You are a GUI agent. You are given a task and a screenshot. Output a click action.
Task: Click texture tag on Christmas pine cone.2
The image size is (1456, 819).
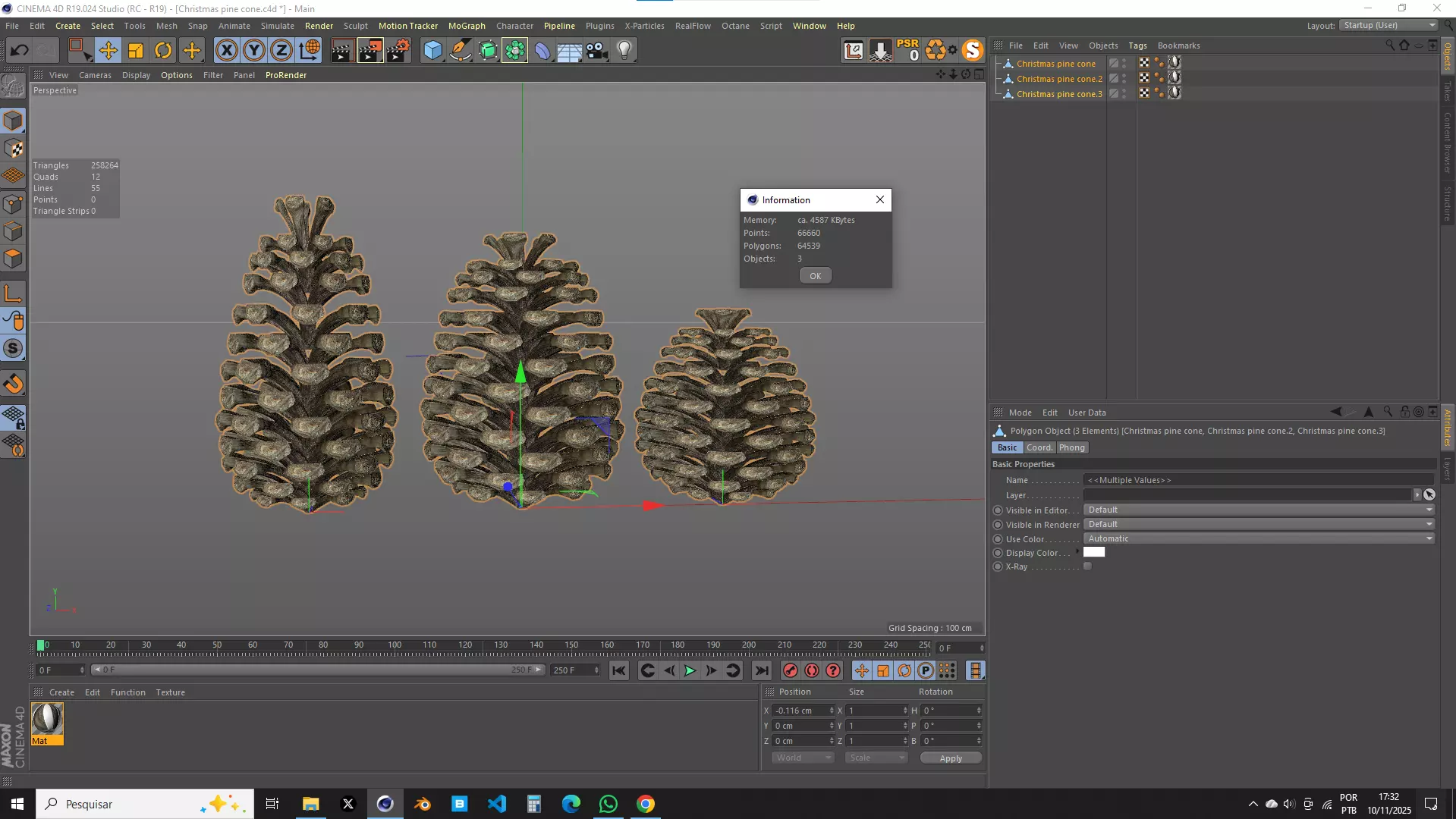[x=1175, y=78]
